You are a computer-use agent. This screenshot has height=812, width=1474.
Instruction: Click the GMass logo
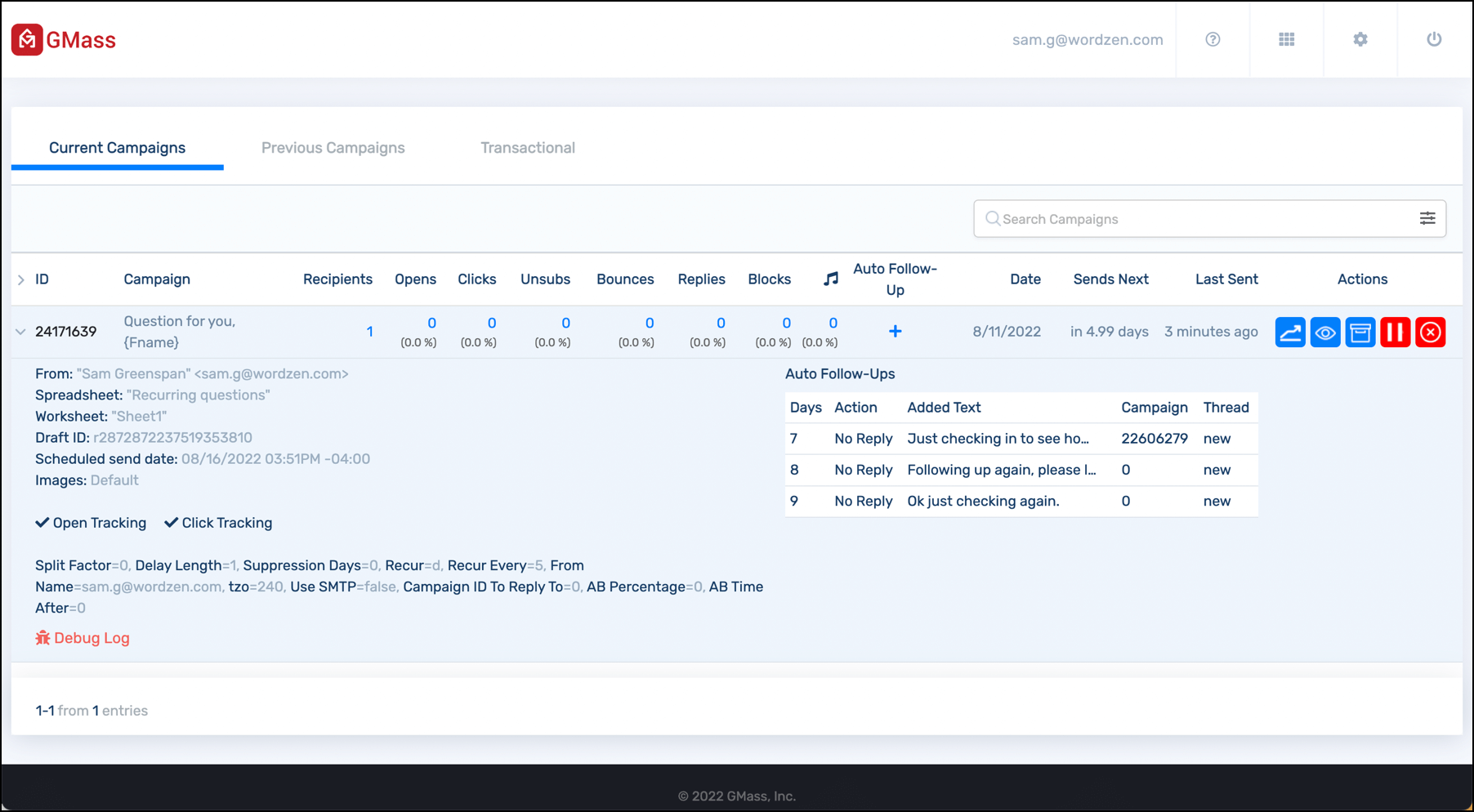click(64, 39)
